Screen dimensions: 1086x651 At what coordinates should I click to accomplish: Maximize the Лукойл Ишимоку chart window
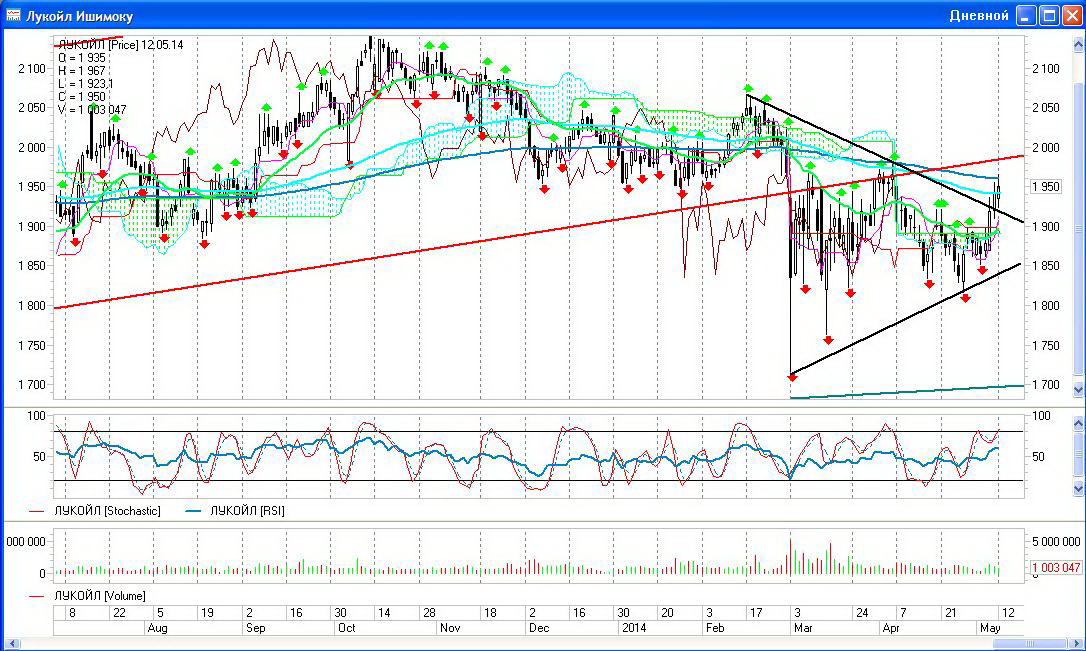(1050, 15)
